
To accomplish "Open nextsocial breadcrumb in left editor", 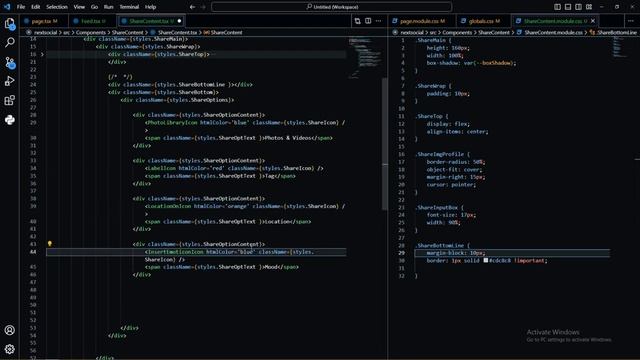I will click(x=45, y=32).
